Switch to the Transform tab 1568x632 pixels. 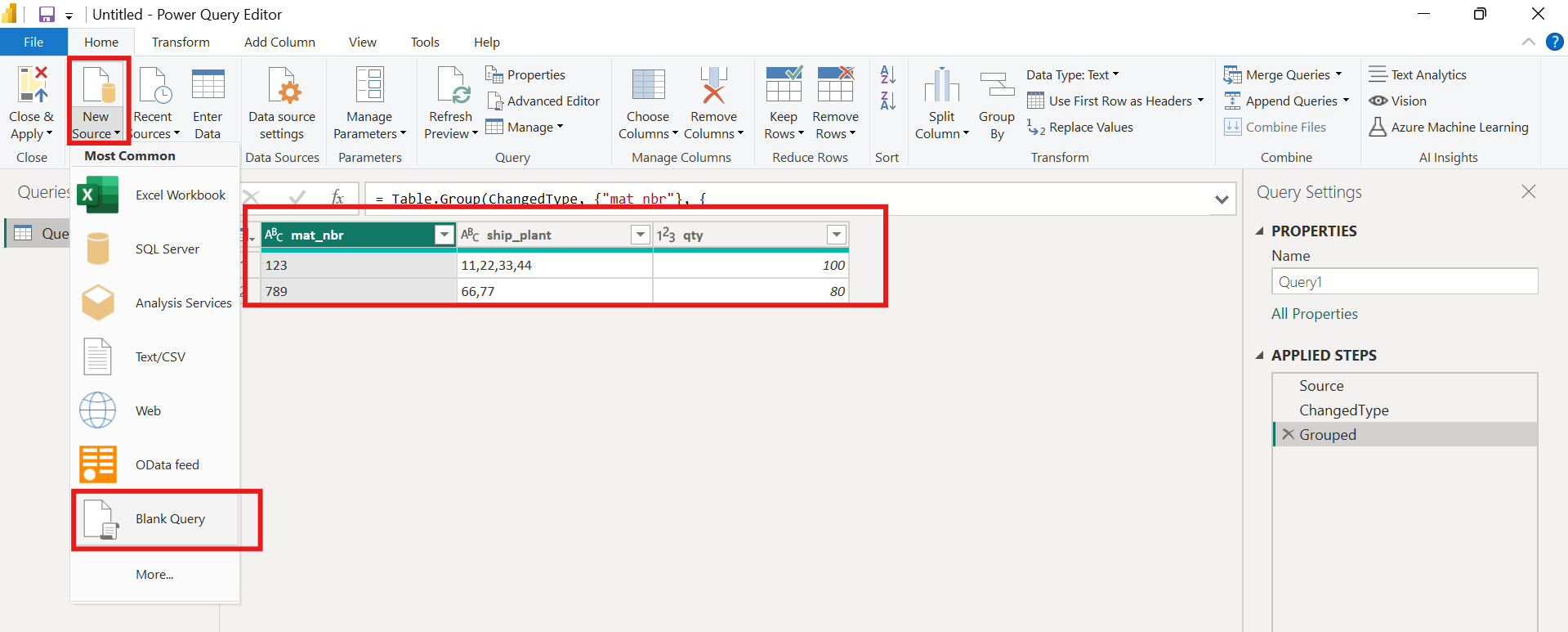181,43
